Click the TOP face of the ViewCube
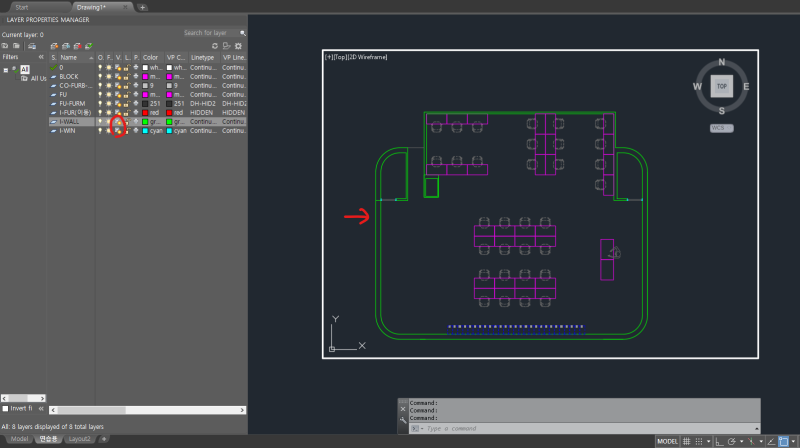Screen dimensions: 800x448 click(720, 86)
